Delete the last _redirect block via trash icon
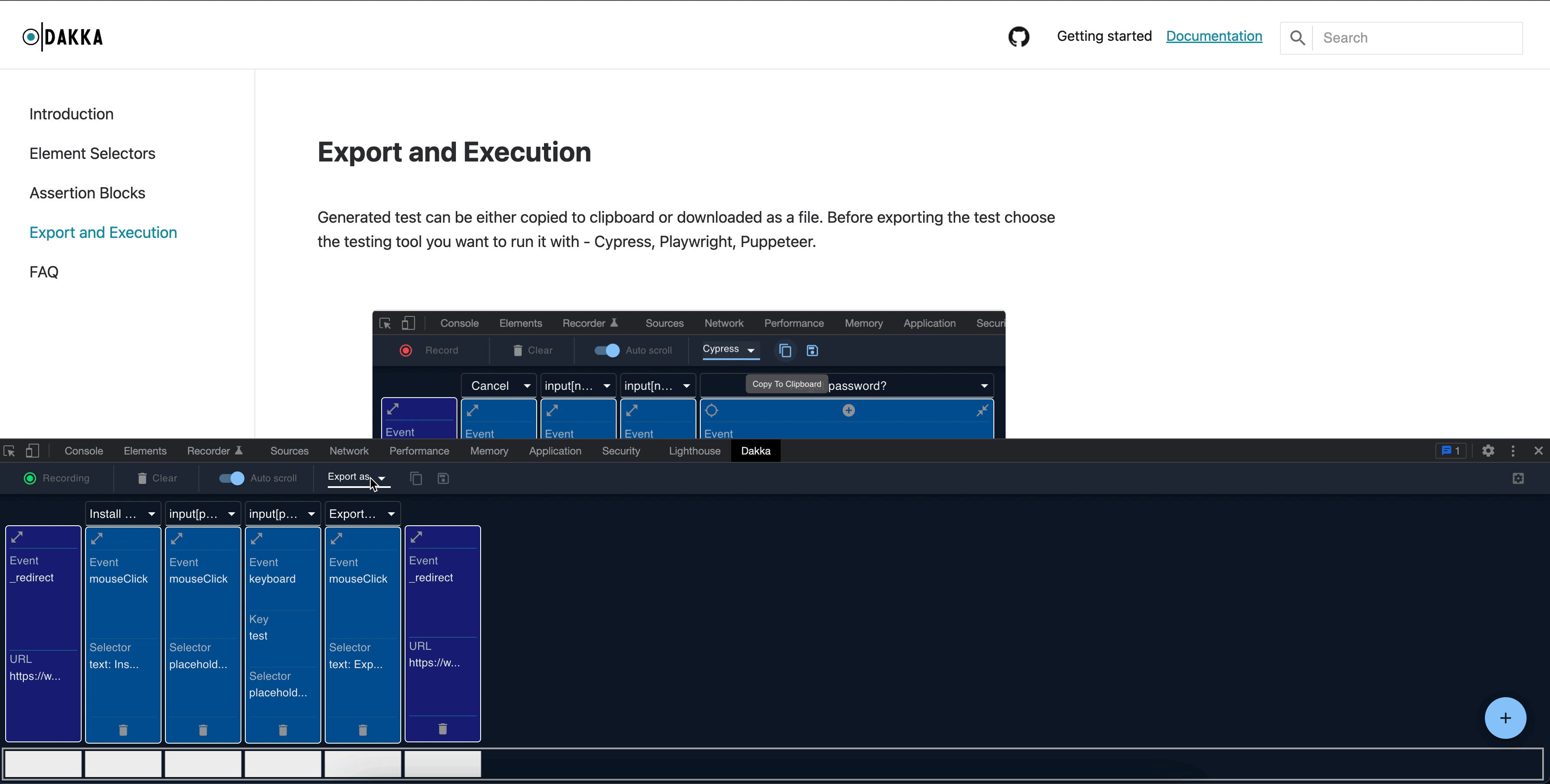This screenshot has height=784, width=1550. tap(443, 728)
